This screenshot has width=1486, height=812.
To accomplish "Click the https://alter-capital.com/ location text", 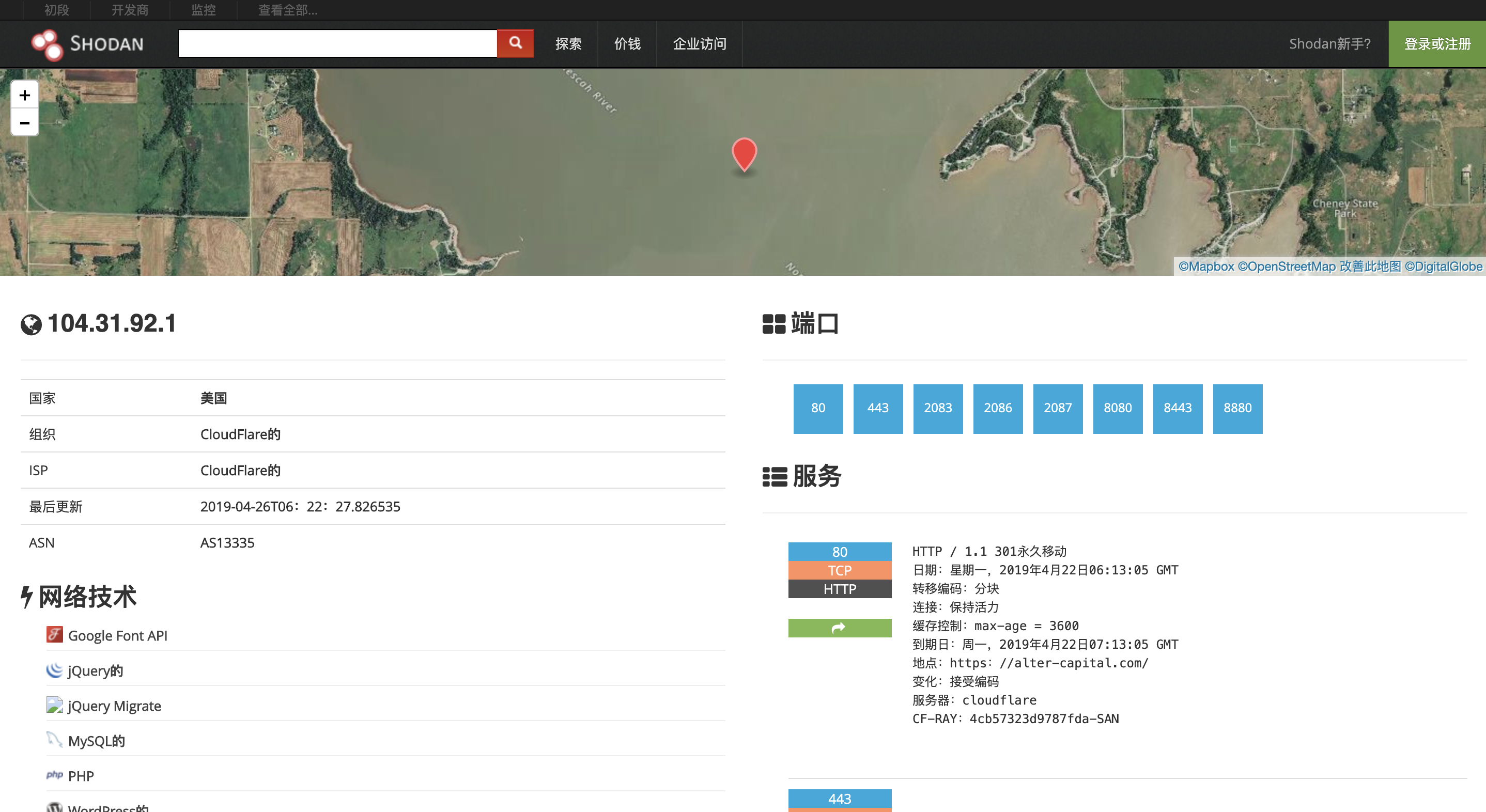I will pos(1049,663).
